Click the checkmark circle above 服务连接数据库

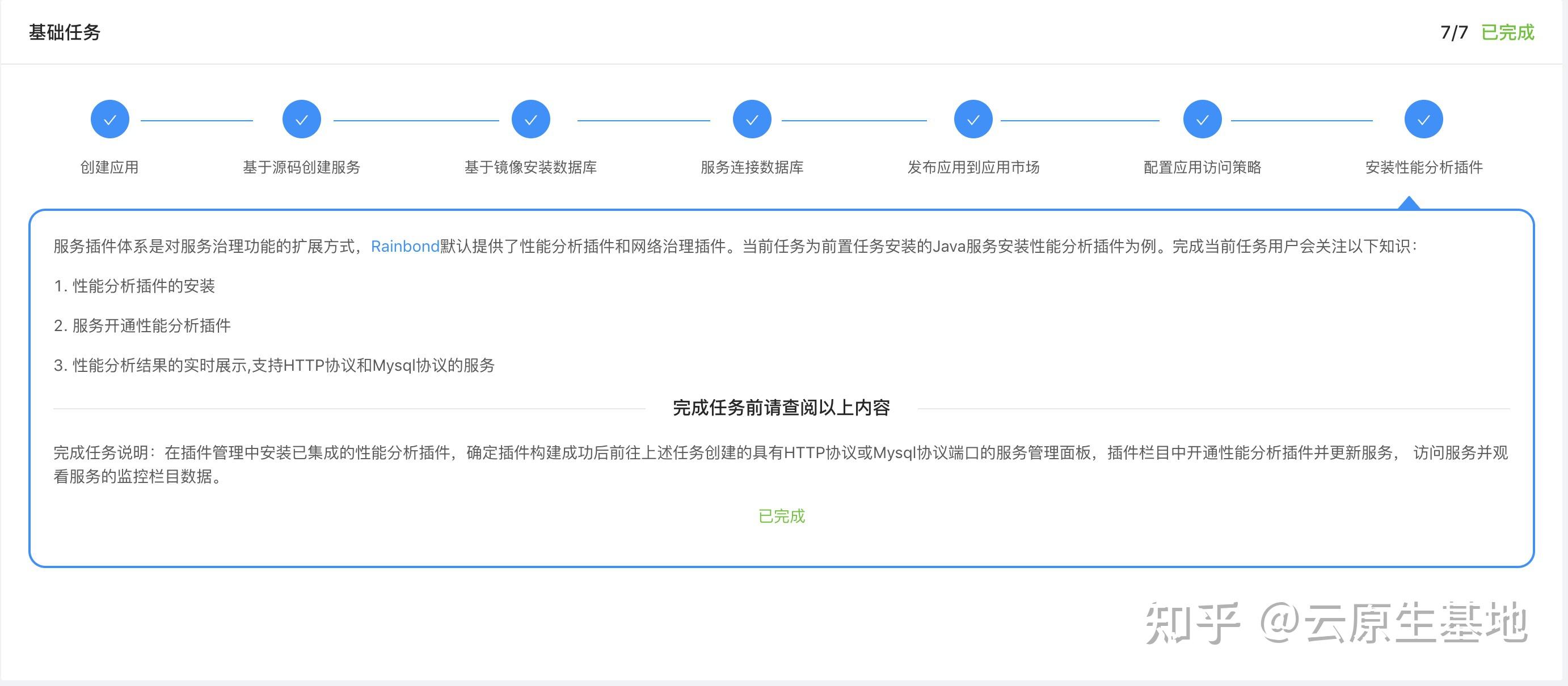(x=752, y=120)
